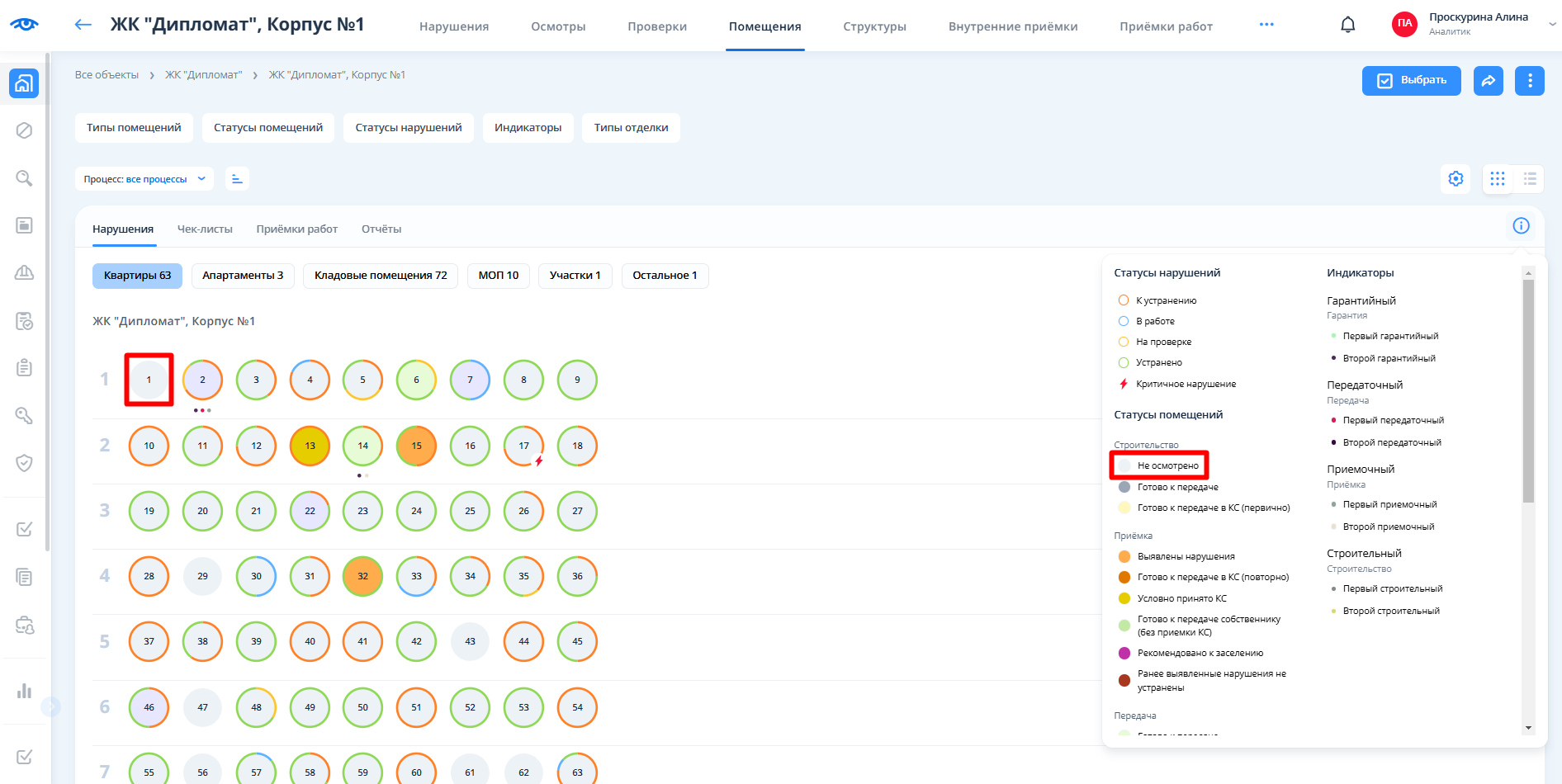This screenshot has width=1562, height=784.
Task: Click the Выбрать button
Action: tap(1411, 81)
